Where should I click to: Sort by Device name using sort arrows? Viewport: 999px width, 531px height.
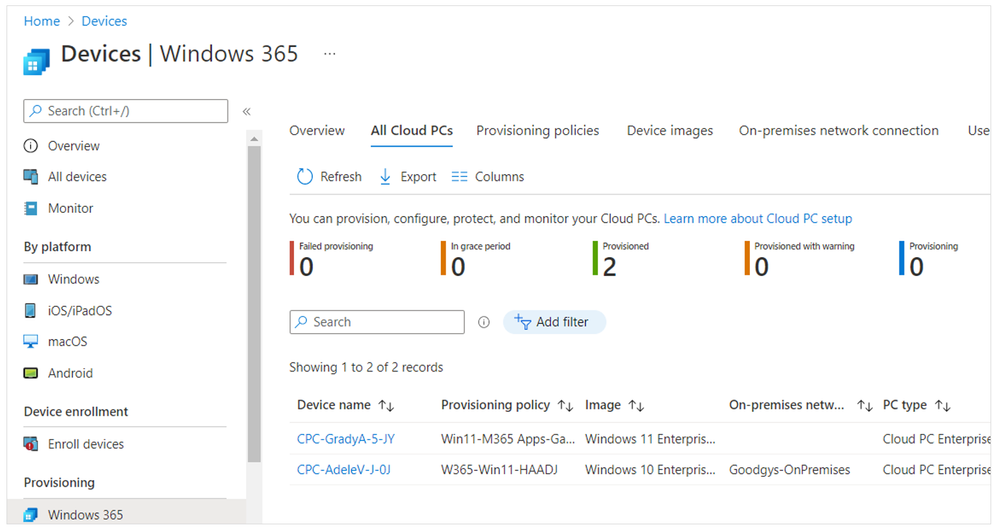pyautogui.click(x=386, y=405)
